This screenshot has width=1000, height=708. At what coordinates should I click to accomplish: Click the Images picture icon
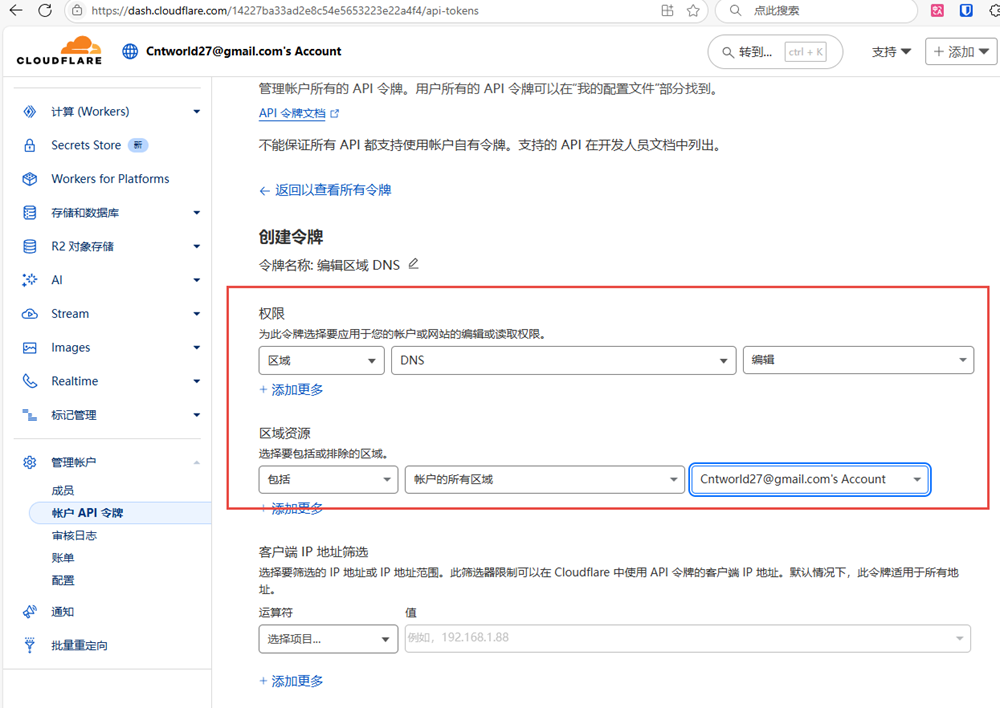tap(29, 348)
